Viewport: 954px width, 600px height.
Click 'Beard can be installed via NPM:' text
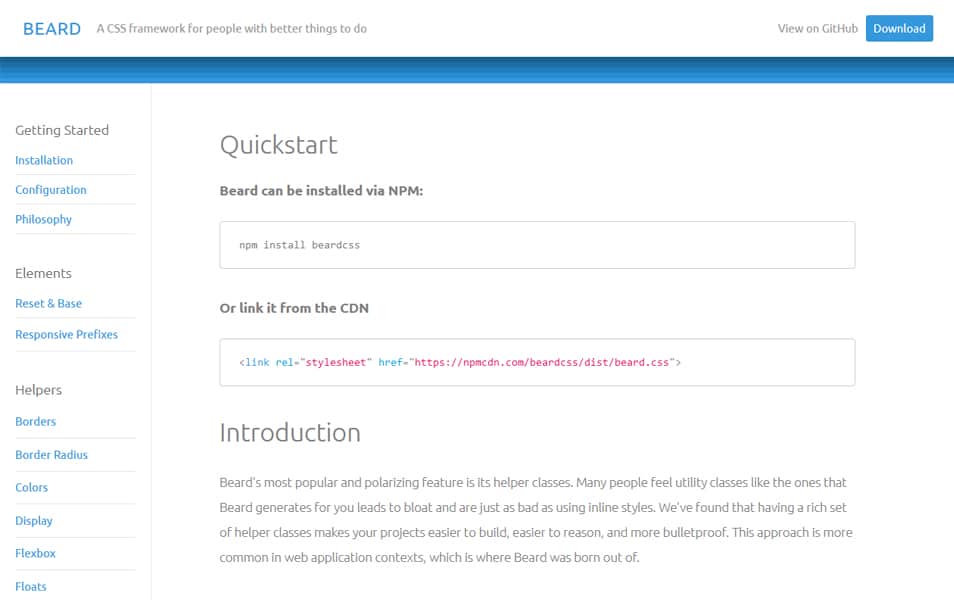pos(321,190)
